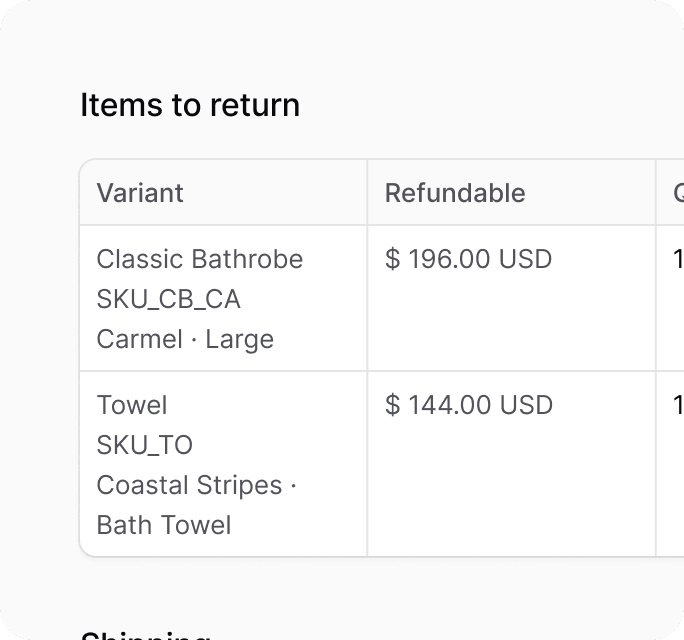The width and height of the screenshot is (684, 640).
Task: Select the Coastal Stripes variant text
Action: 189,485
